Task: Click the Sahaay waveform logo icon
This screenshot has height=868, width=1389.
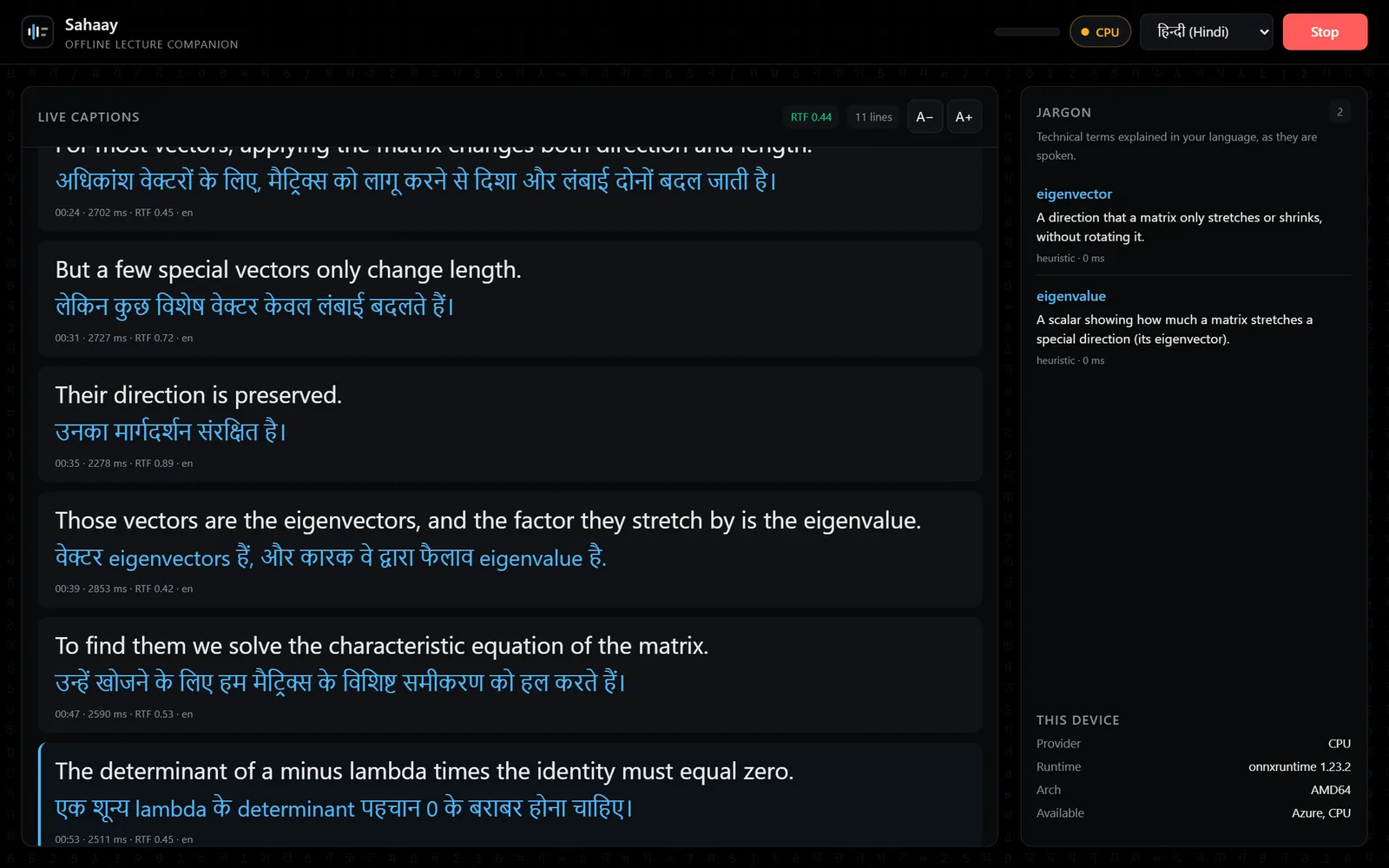Action: [37, 32]
